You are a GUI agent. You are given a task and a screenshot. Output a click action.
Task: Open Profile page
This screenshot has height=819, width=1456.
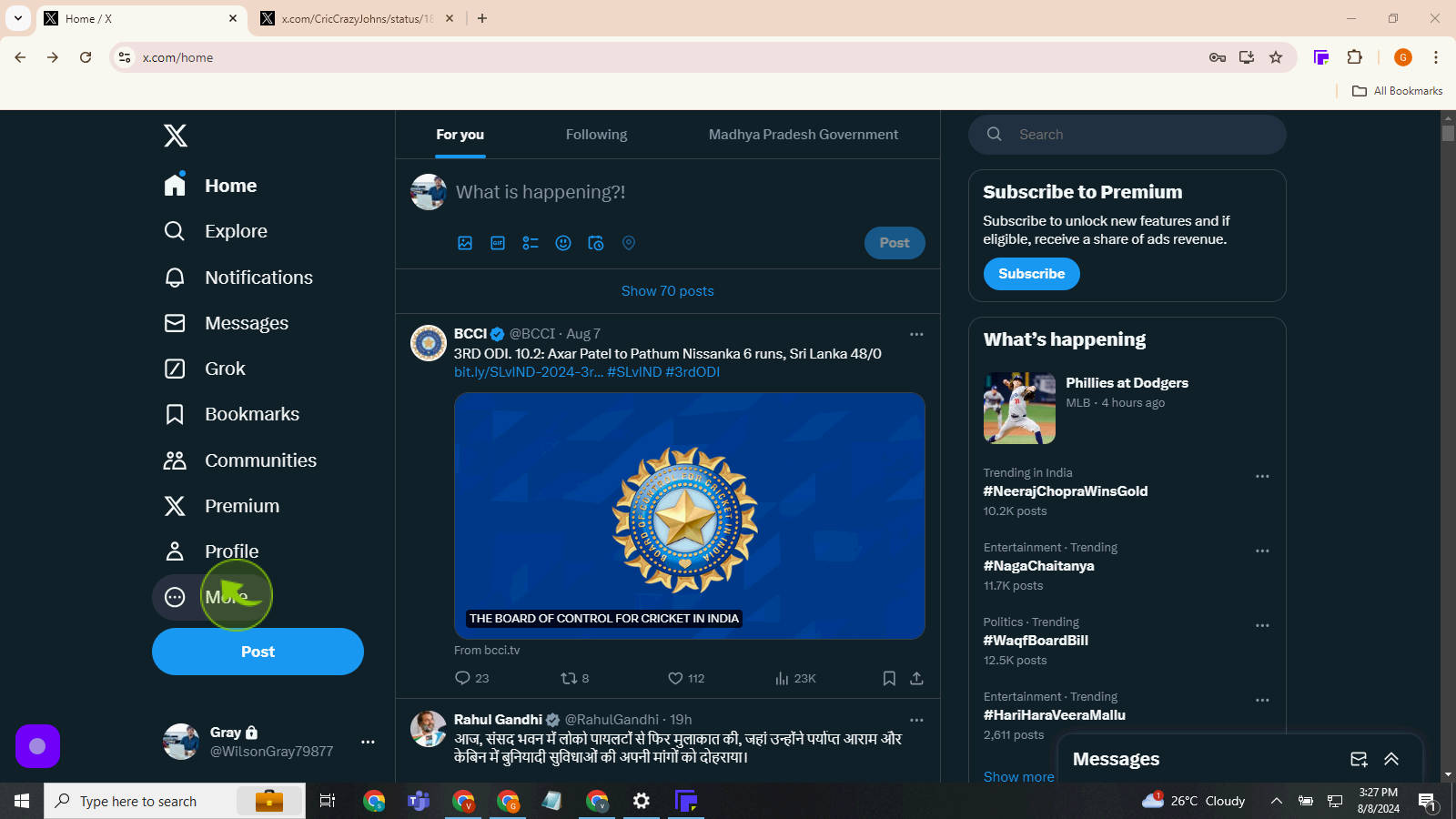tap(211, 551)
